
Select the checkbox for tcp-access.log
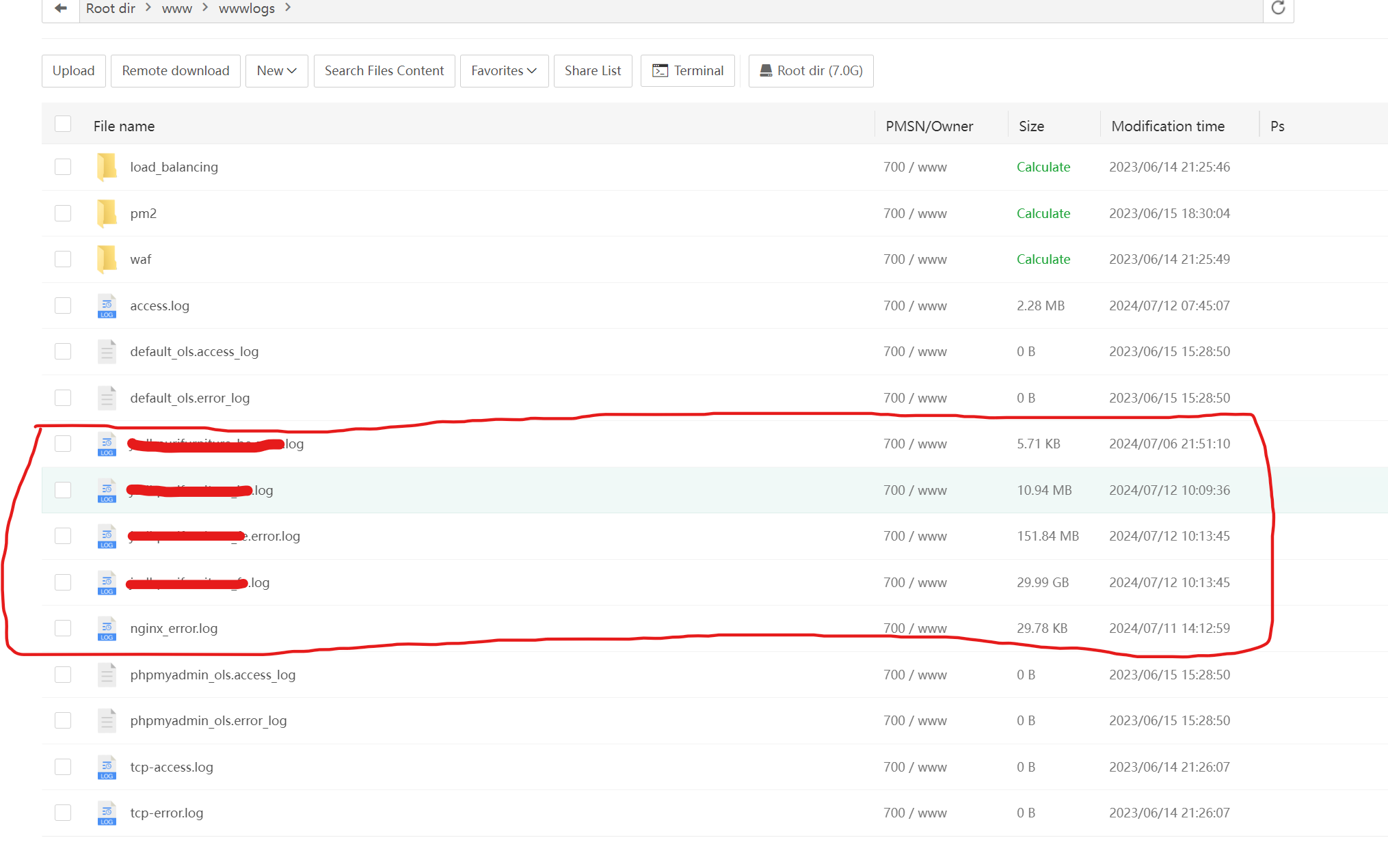click(x=63, y=767)
